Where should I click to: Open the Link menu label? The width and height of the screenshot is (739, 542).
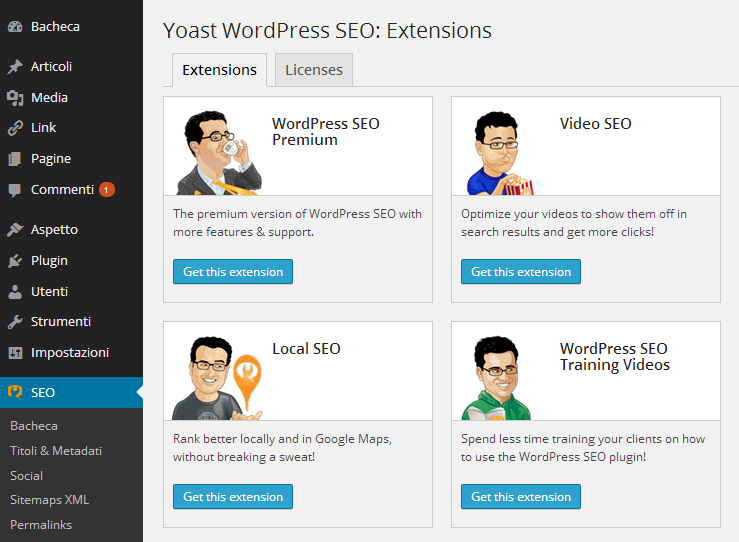[43, 128]
